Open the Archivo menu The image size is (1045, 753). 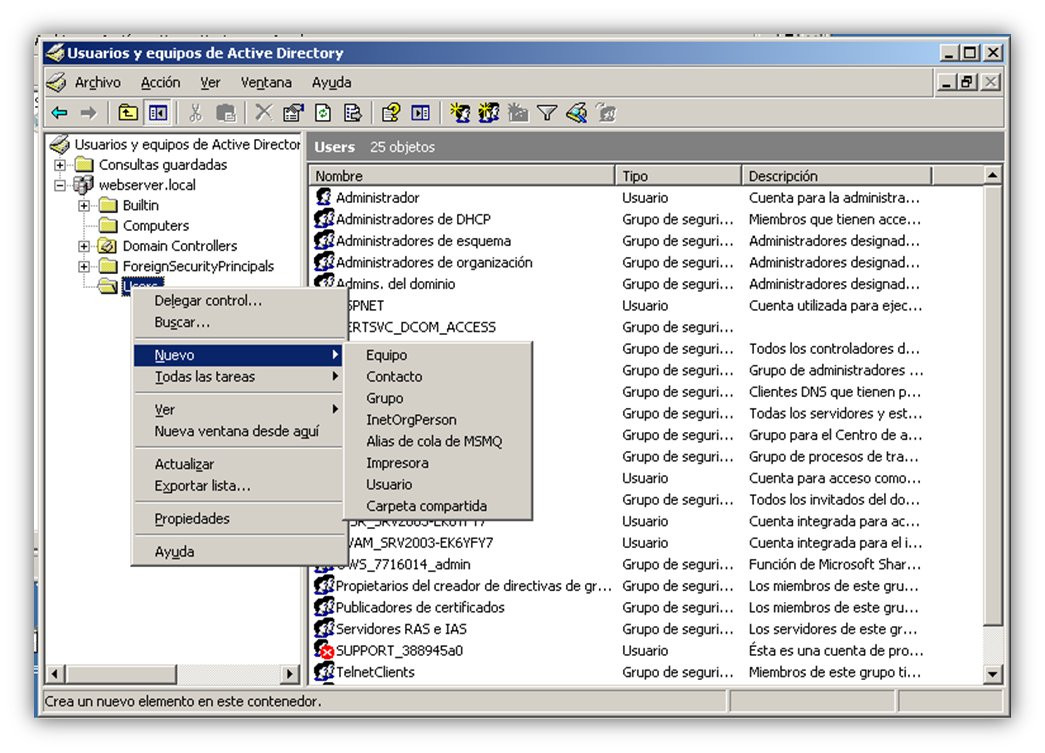click(x=97, y=83)
